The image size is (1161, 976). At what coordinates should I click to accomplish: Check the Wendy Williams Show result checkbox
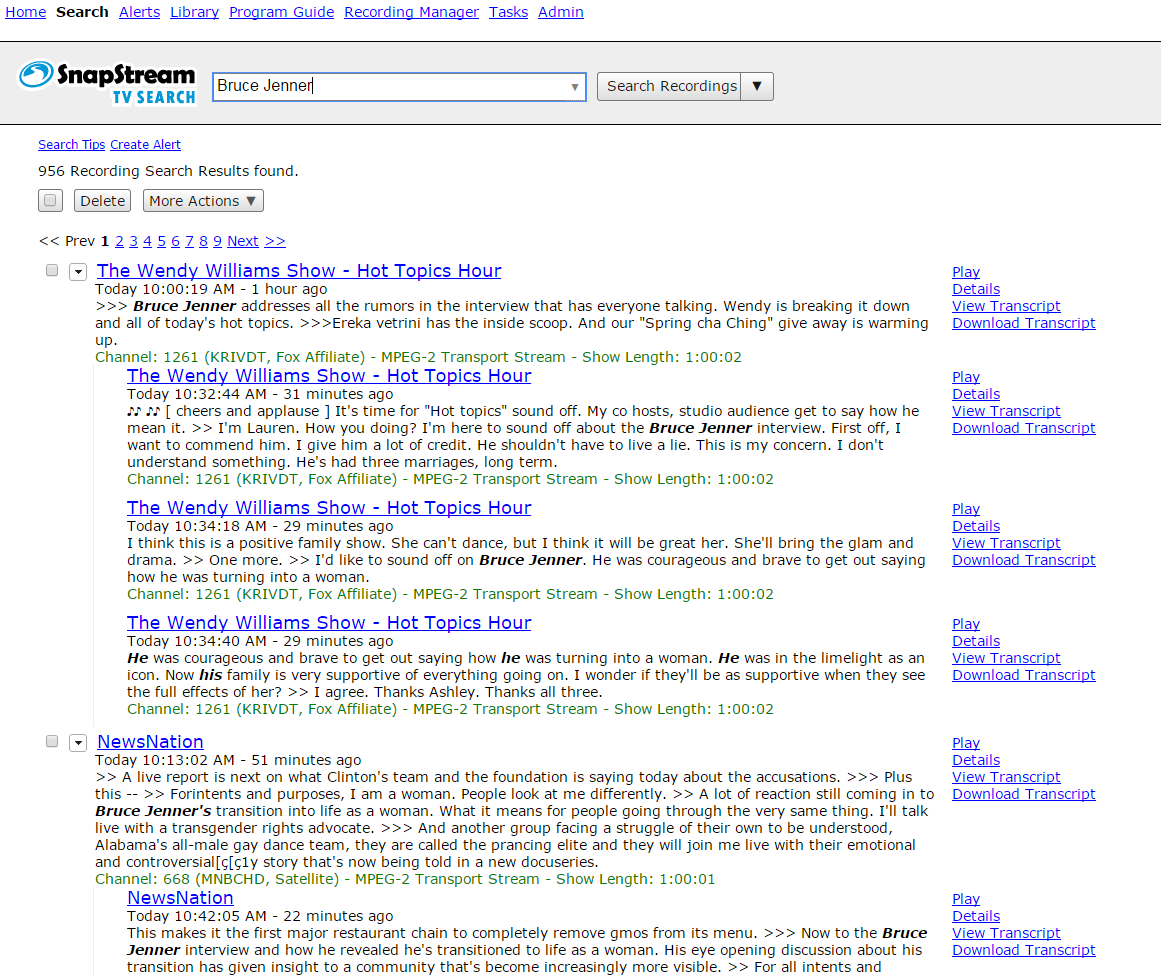click(52, 270)
